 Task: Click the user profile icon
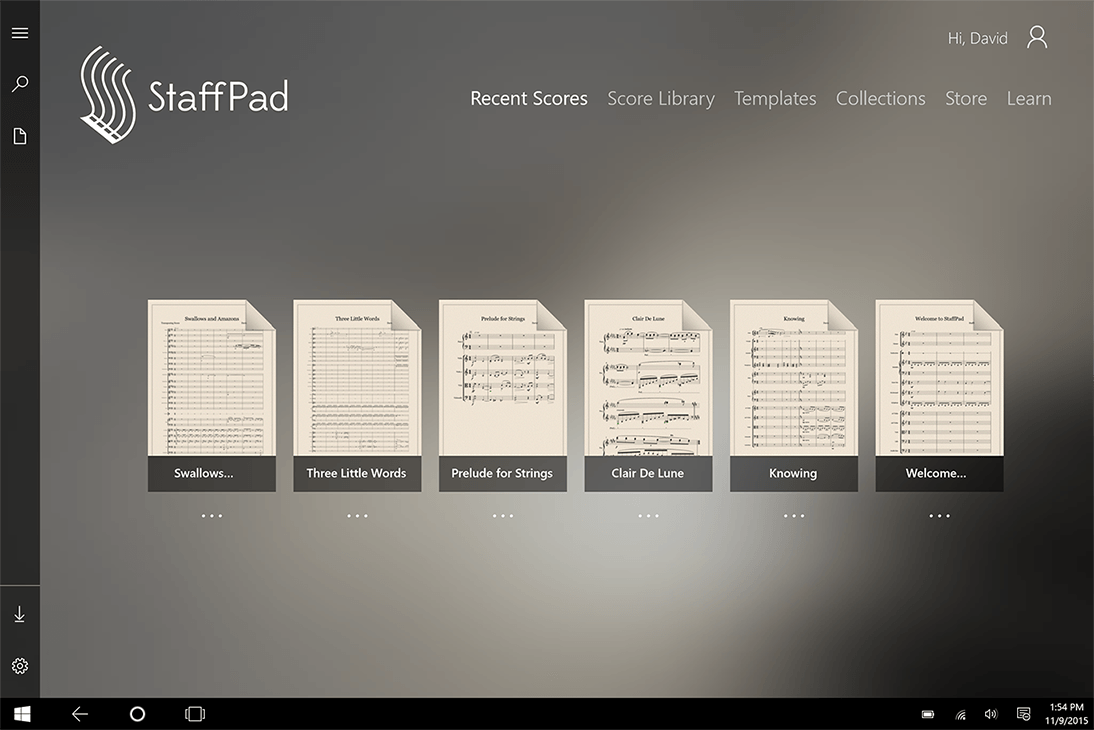pos(1036,37)
